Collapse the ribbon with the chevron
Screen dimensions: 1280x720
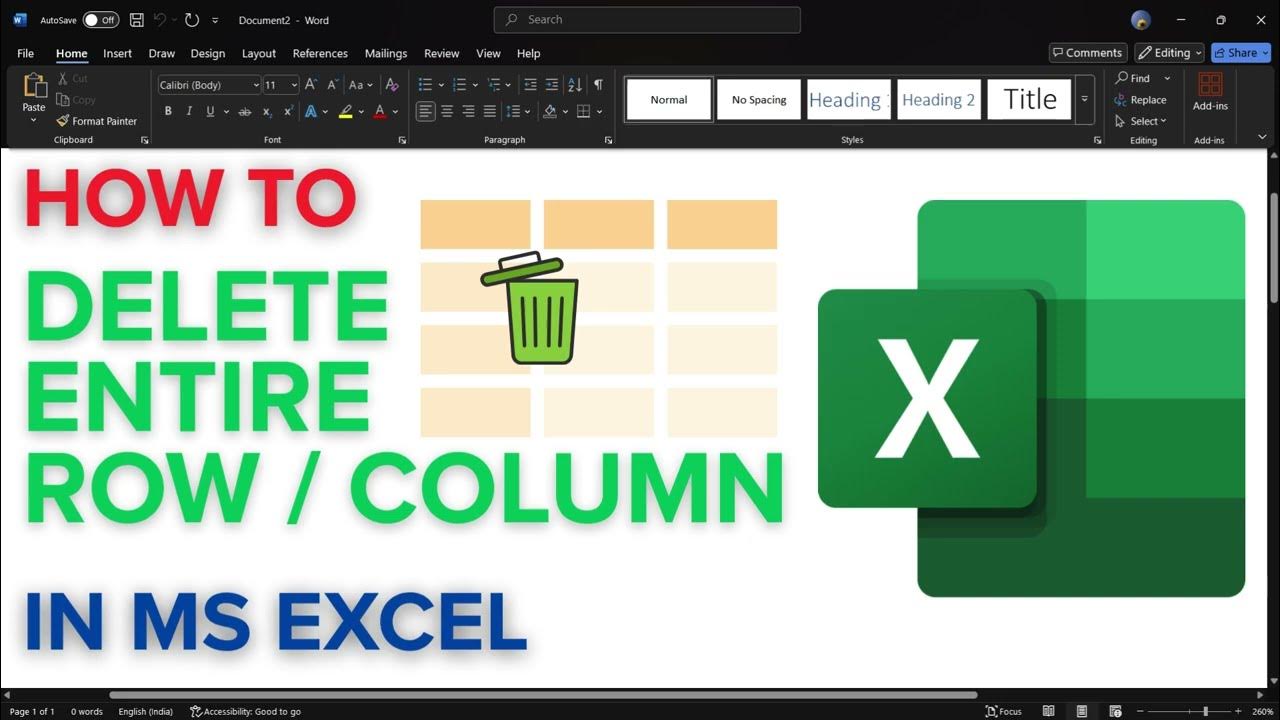click(1261, 136)
